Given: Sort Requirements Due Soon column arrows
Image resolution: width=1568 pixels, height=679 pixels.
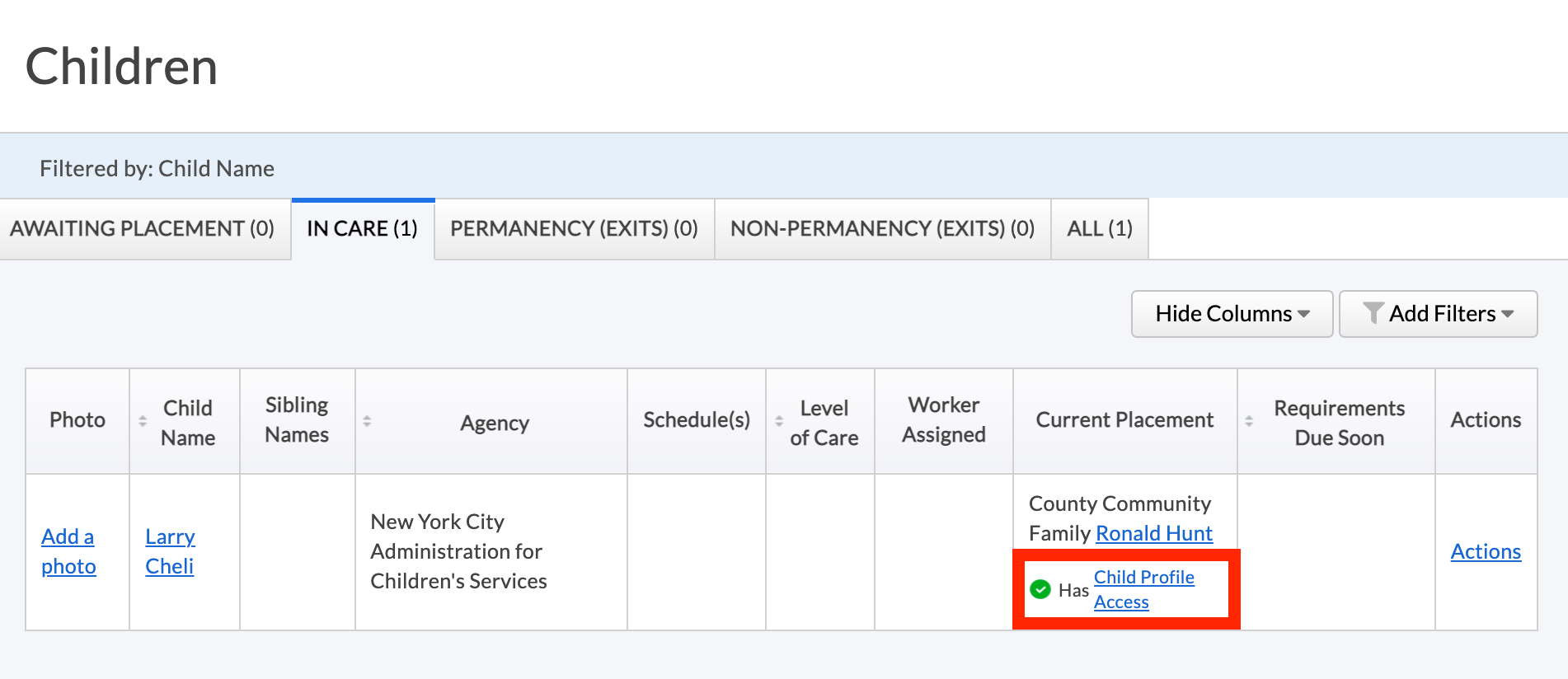Looking at the screenshot, I should 1249,421.
